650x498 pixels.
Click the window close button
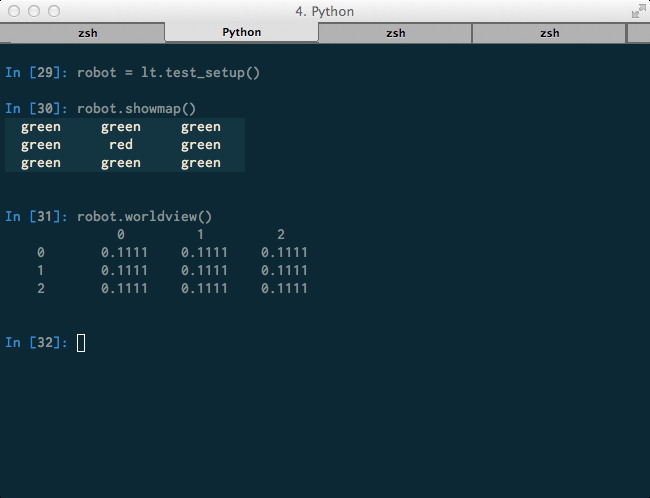[x=14, y=11]
